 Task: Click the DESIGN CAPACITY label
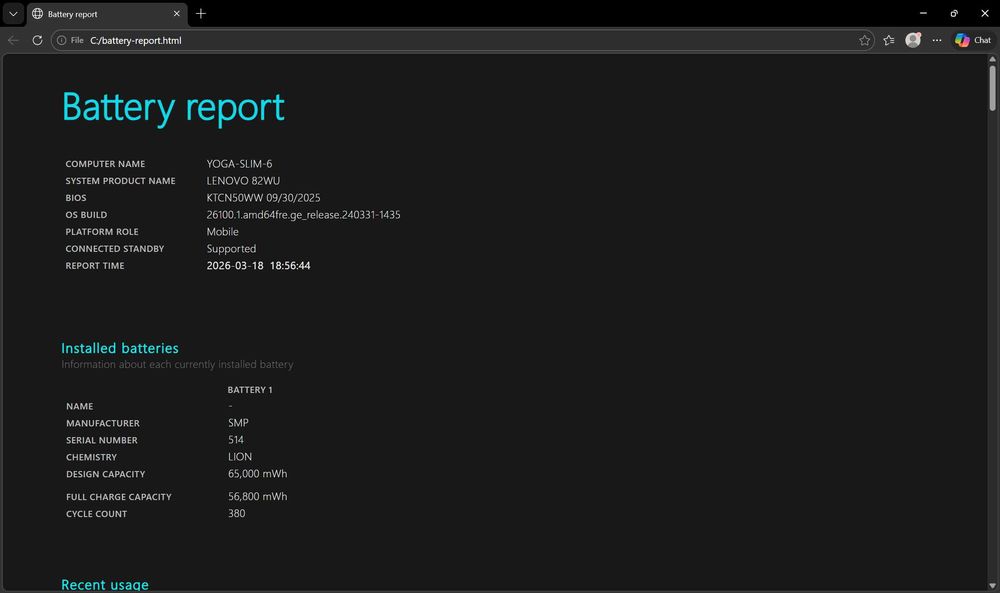(x=106, y=474)
